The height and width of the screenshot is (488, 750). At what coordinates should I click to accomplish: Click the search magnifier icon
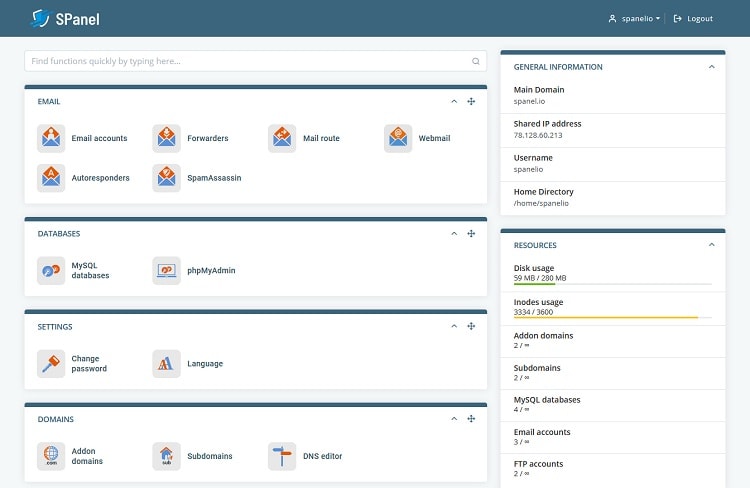click(x=475, y=61)
